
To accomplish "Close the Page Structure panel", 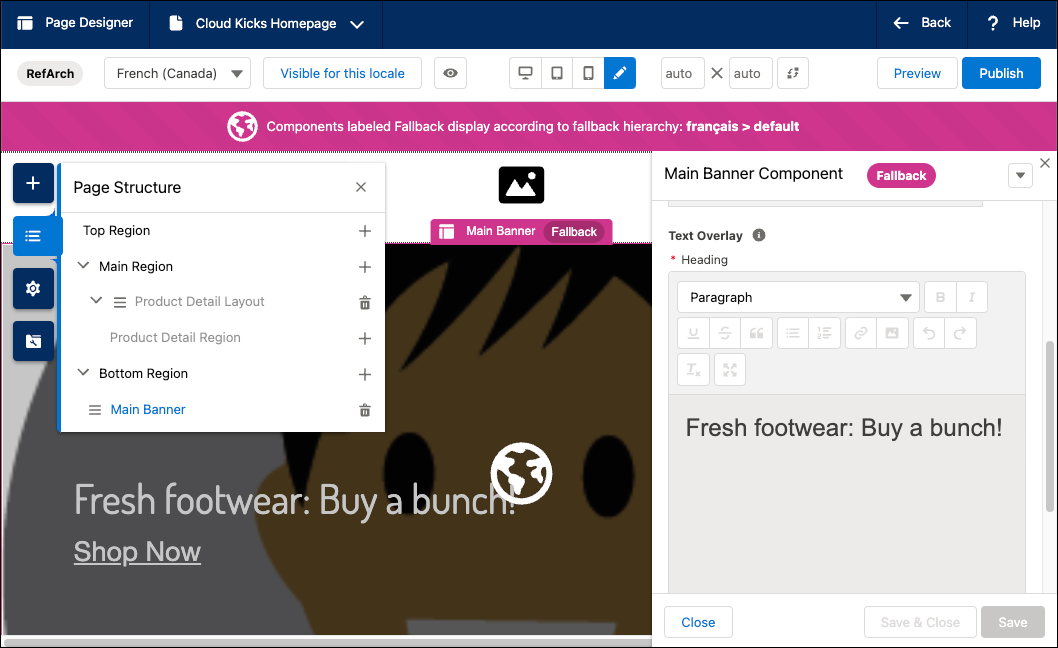I will pyautogui.click(x=361, y=187).
